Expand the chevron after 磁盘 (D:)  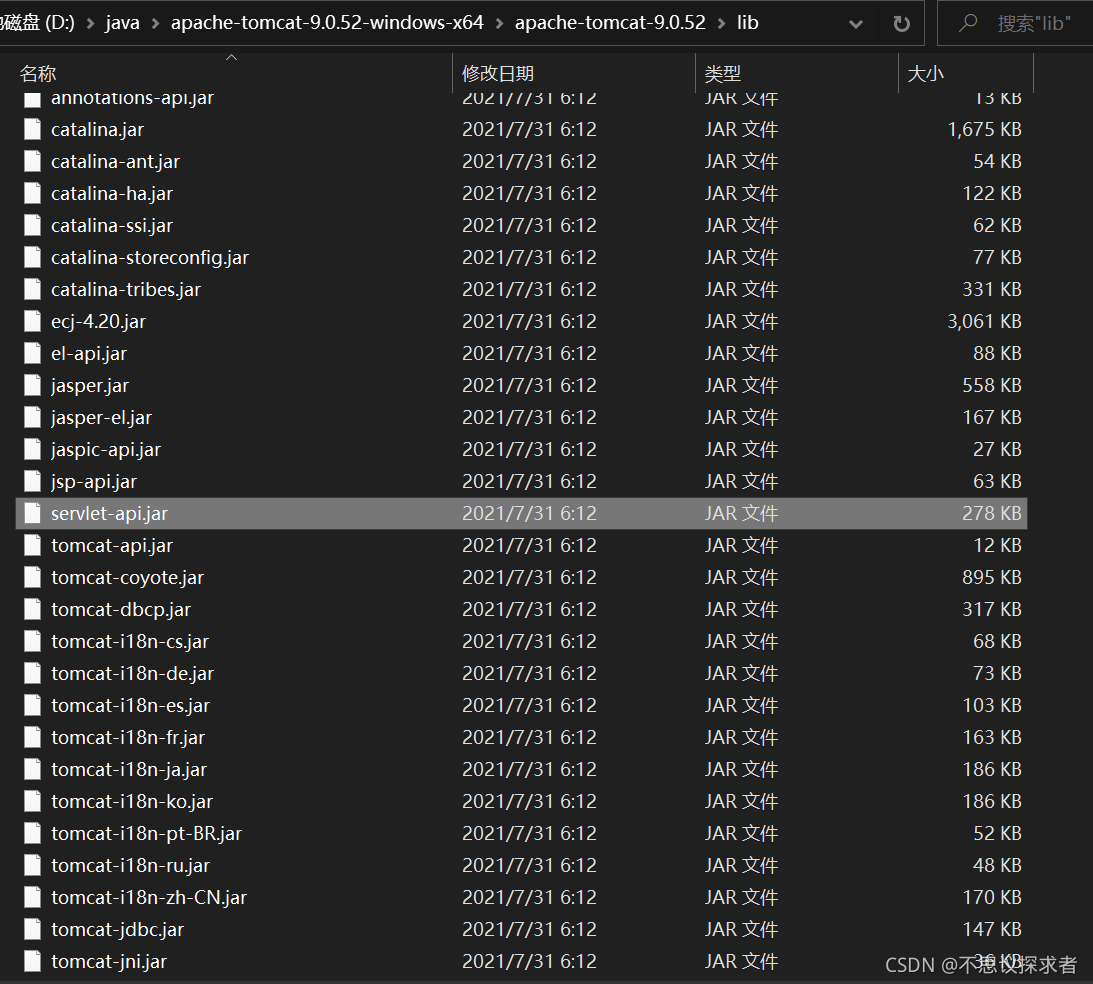click(x=90, y=24)
